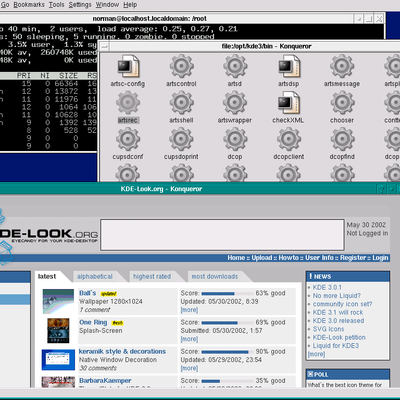Open the keramik style preview thumbnail
Screen dimensions: 400x400
pos(58,360)
